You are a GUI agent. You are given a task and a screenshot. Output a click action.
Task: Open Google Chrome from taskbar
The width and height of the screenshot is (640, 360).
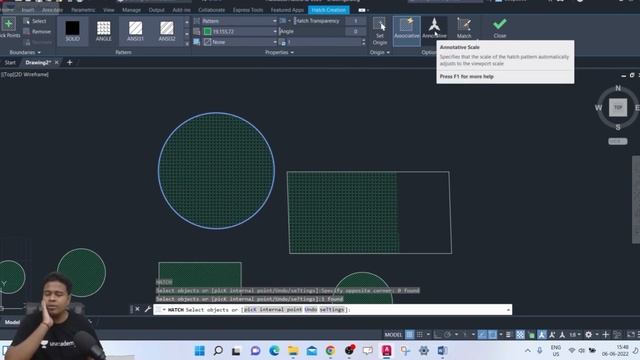click(330, 351)
